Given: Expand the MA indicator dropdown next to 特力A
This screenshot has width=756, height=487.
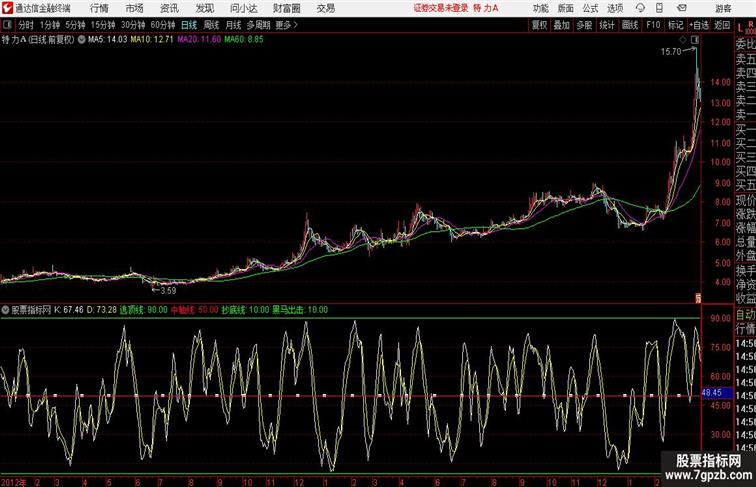Looking at the screenshot, I should (81, 40).
